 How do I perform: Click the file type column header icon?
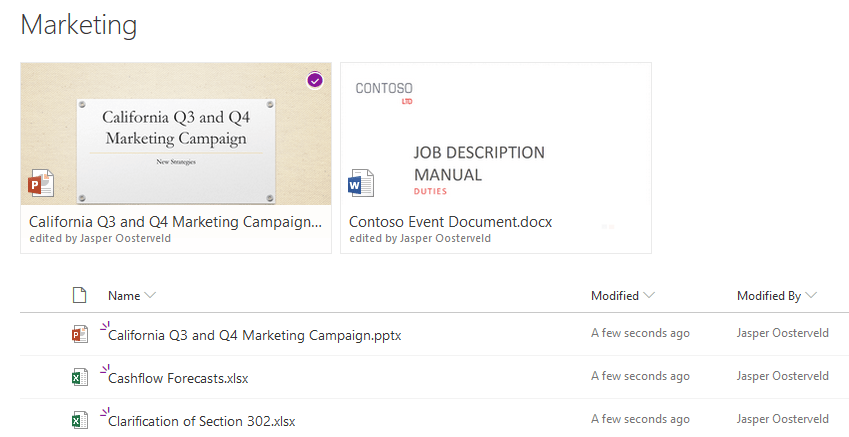[x=80, y=295]
